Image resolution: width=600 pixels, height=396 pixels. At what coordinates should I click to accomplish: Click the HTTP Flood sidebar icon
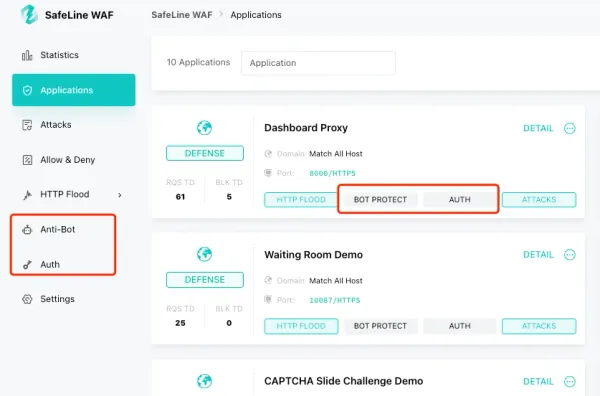(x=27, y=195)
